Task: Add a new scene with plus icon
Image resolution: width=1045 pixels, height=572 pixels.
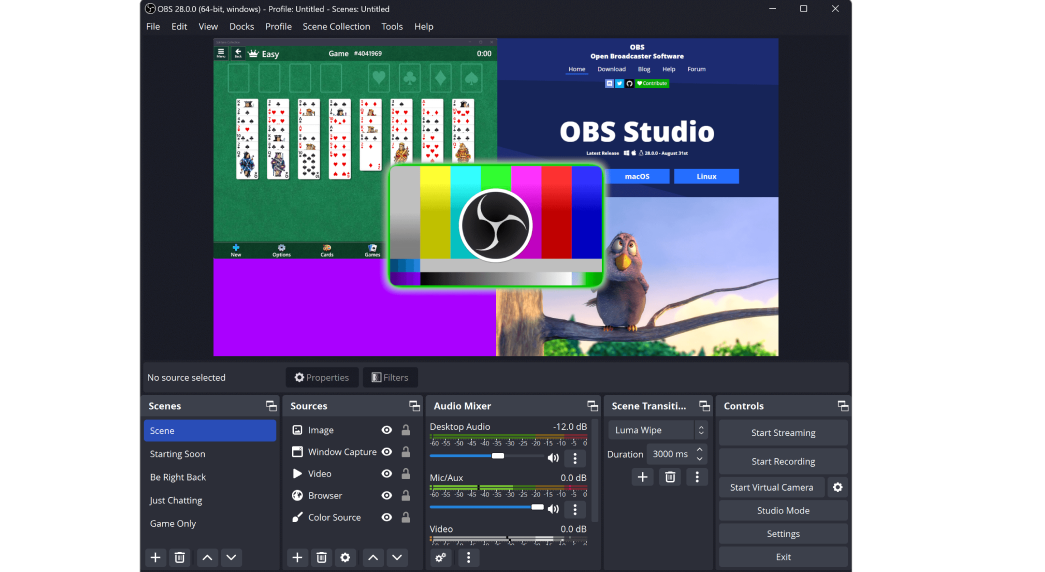Action: pyautogui.click(x=155, y=557)
